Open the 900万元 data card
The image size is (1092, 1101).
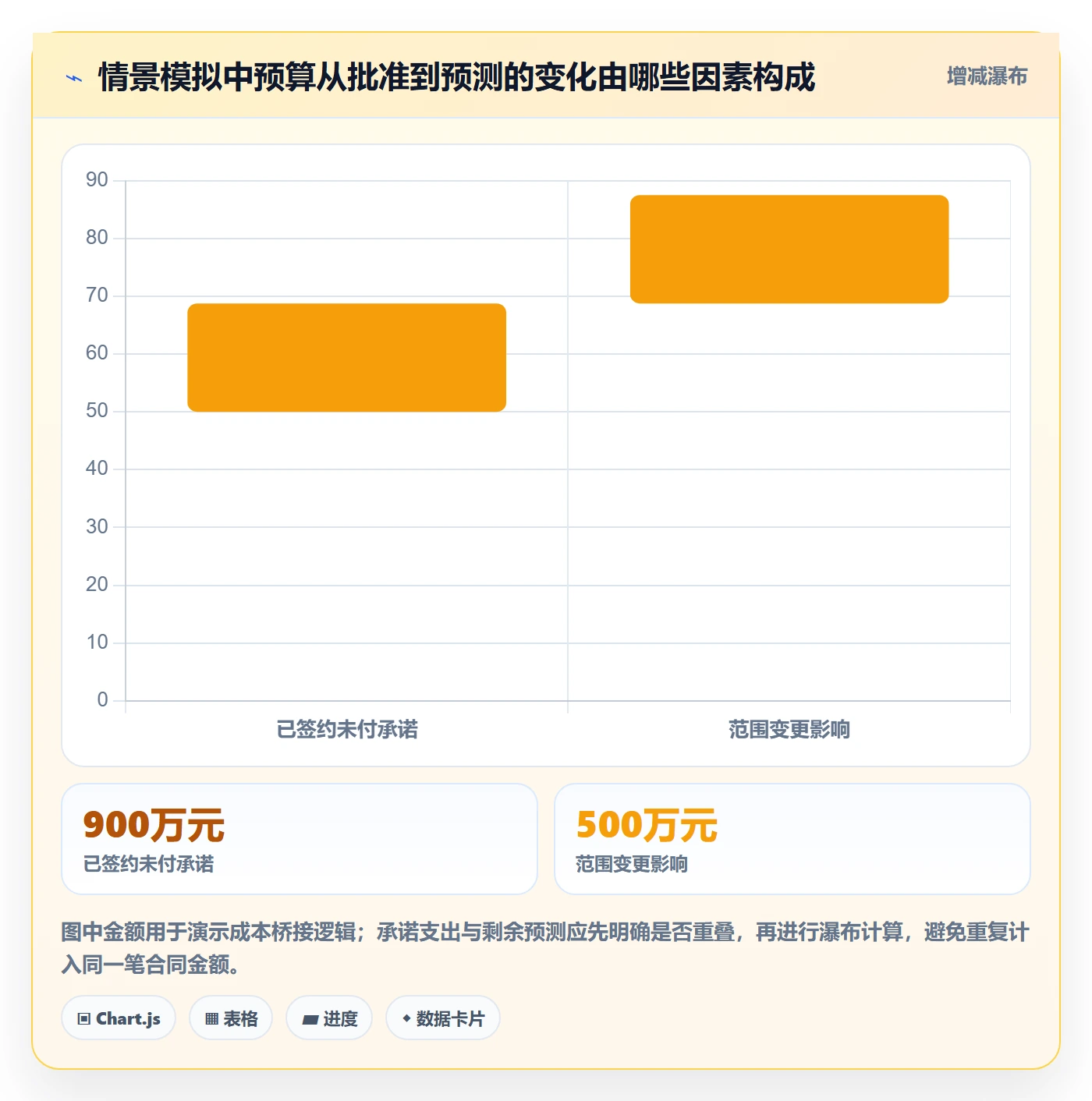300,839
